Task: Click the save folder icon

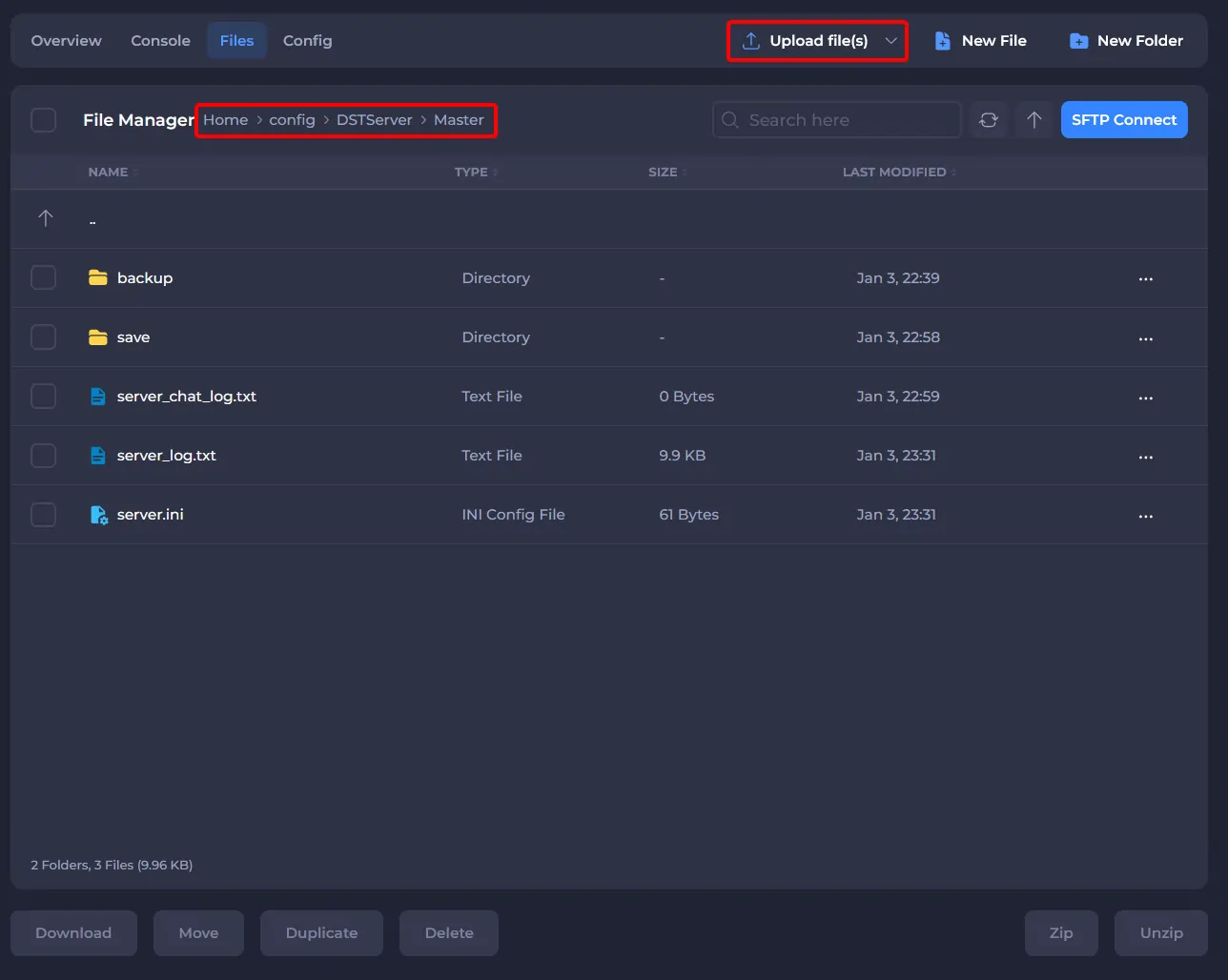Action: 97,337
